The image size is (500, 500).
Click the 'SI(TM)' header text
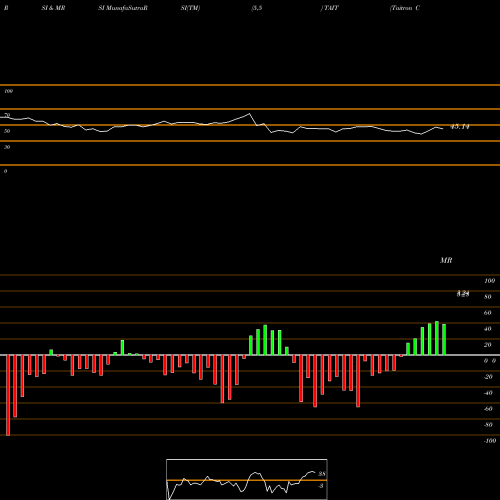(190, 8)
